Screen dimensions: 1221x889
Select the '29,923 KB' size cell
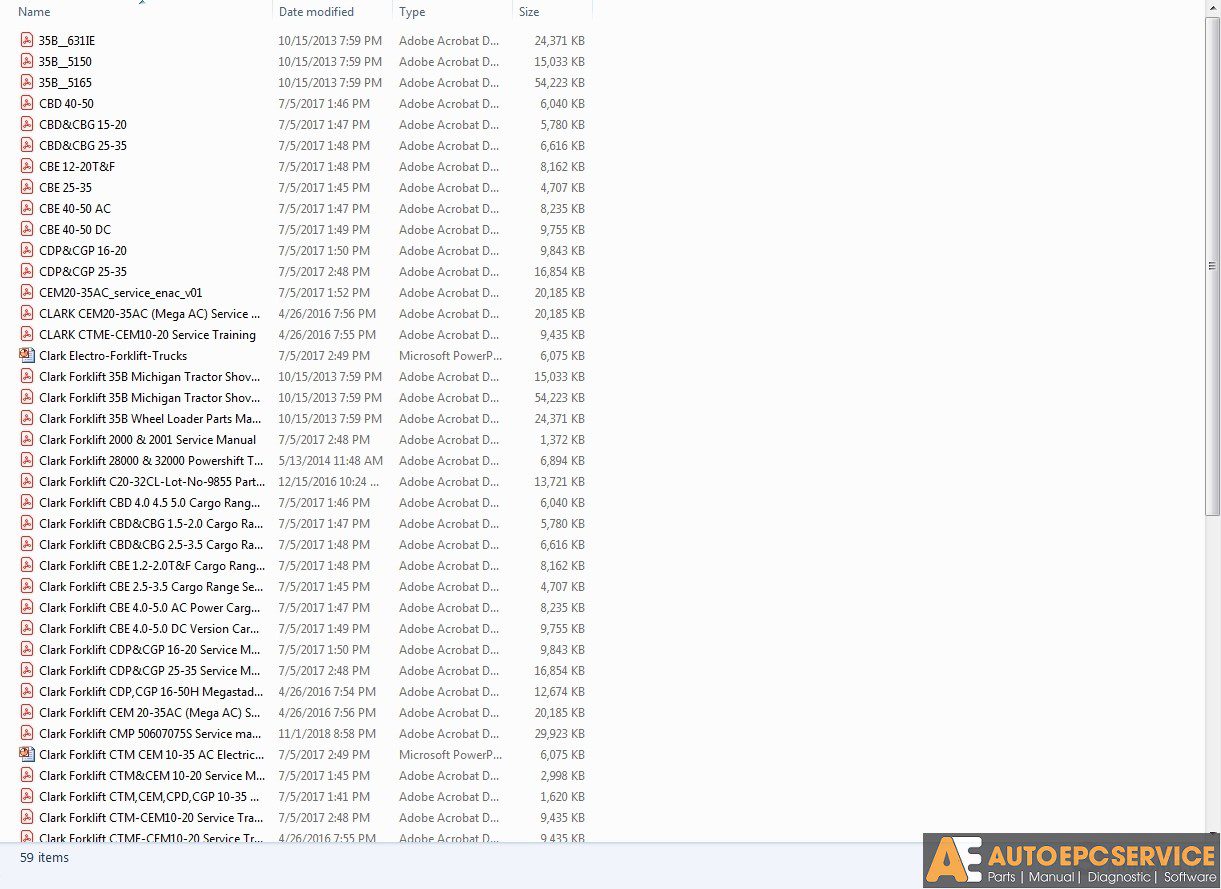(560, 734)
